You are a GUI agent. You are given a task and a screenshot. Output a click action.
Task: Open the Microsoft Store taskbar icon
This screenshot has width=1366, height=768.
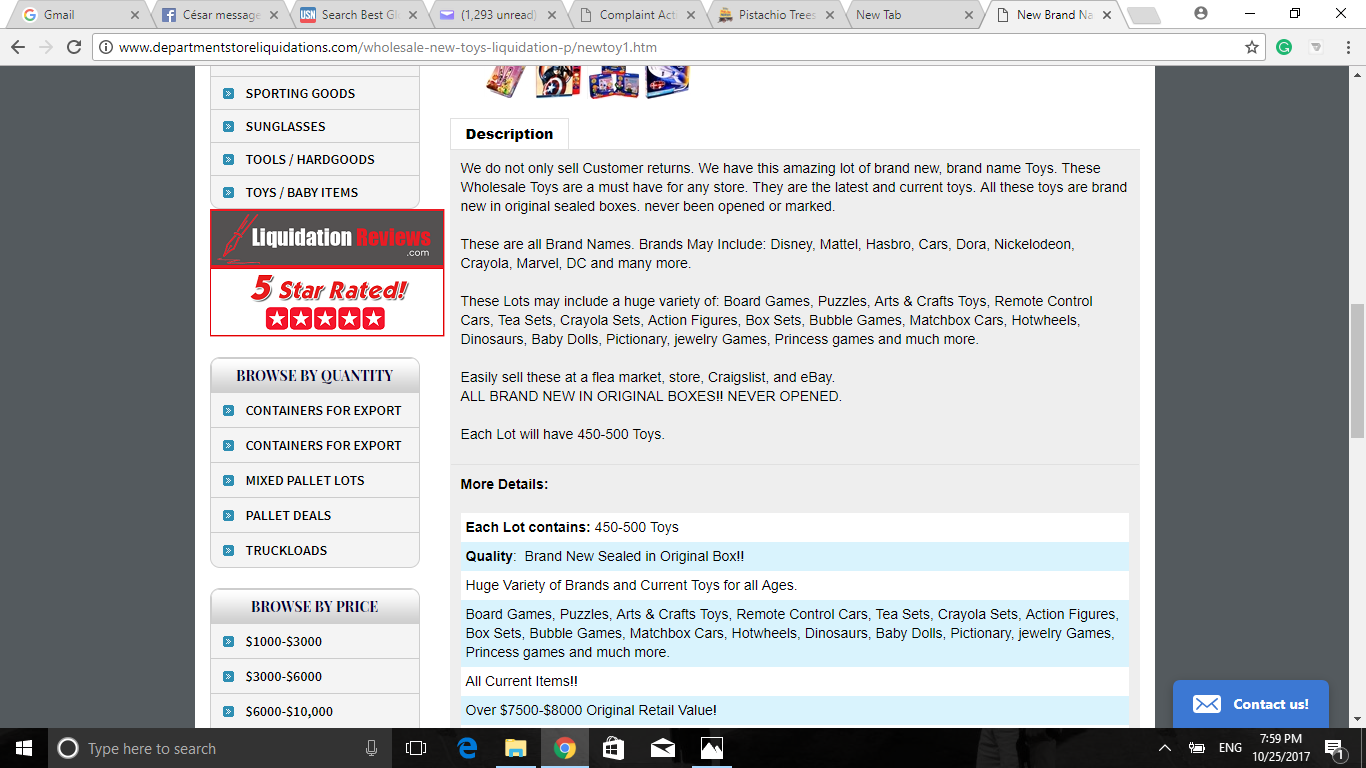[613, 748]
